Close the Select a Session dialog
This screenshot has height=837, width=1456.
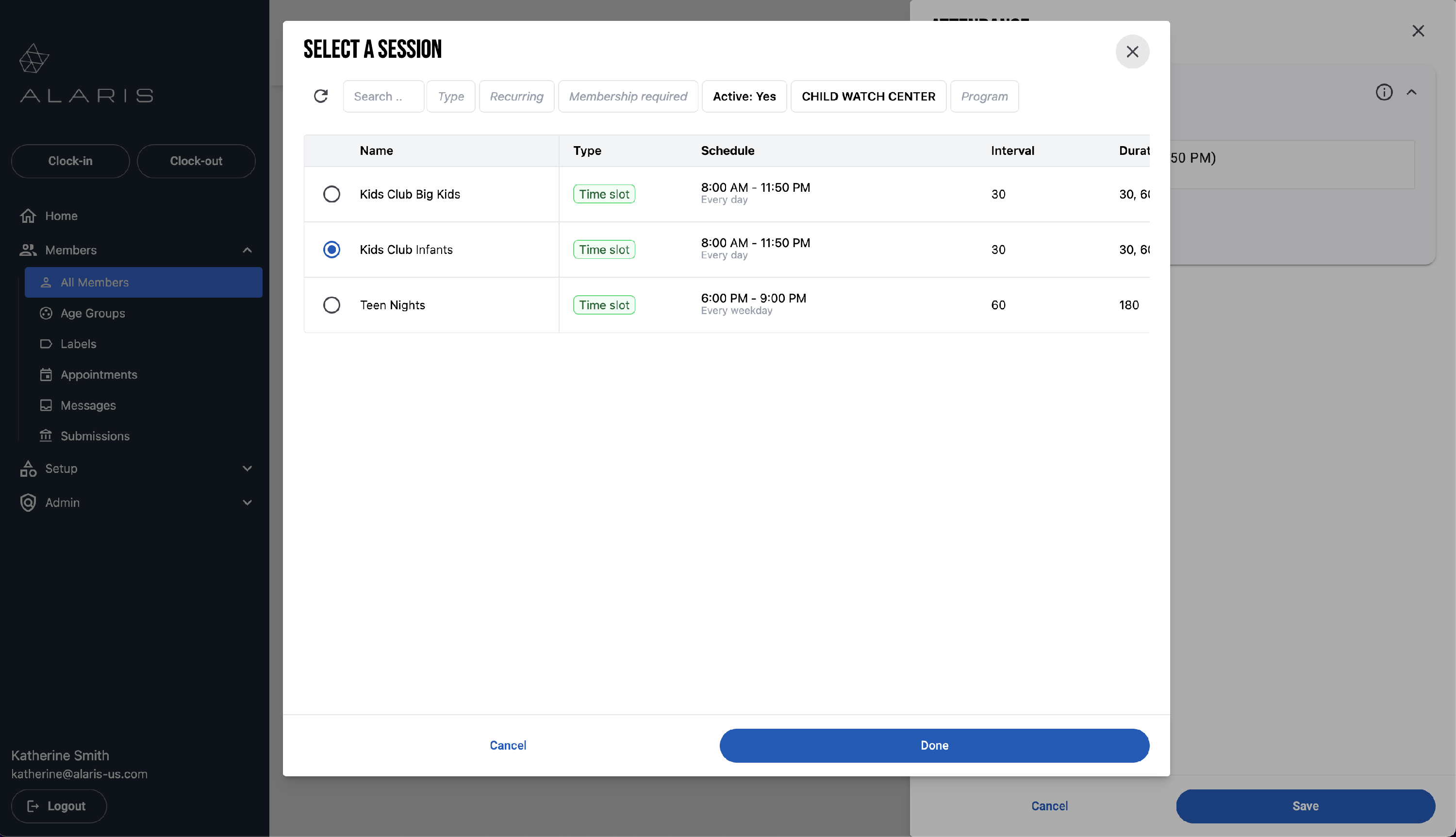1132,52
